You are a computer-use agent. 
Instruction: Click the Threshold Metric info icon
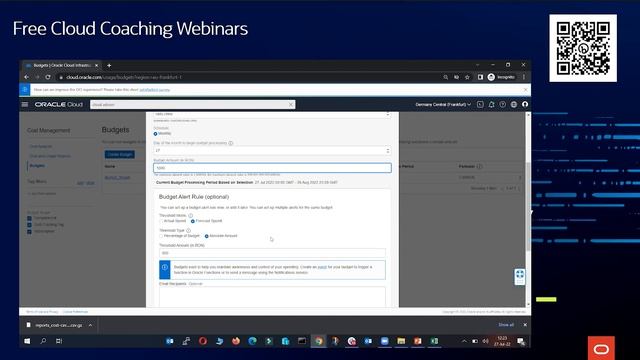[x=191, y=215]
